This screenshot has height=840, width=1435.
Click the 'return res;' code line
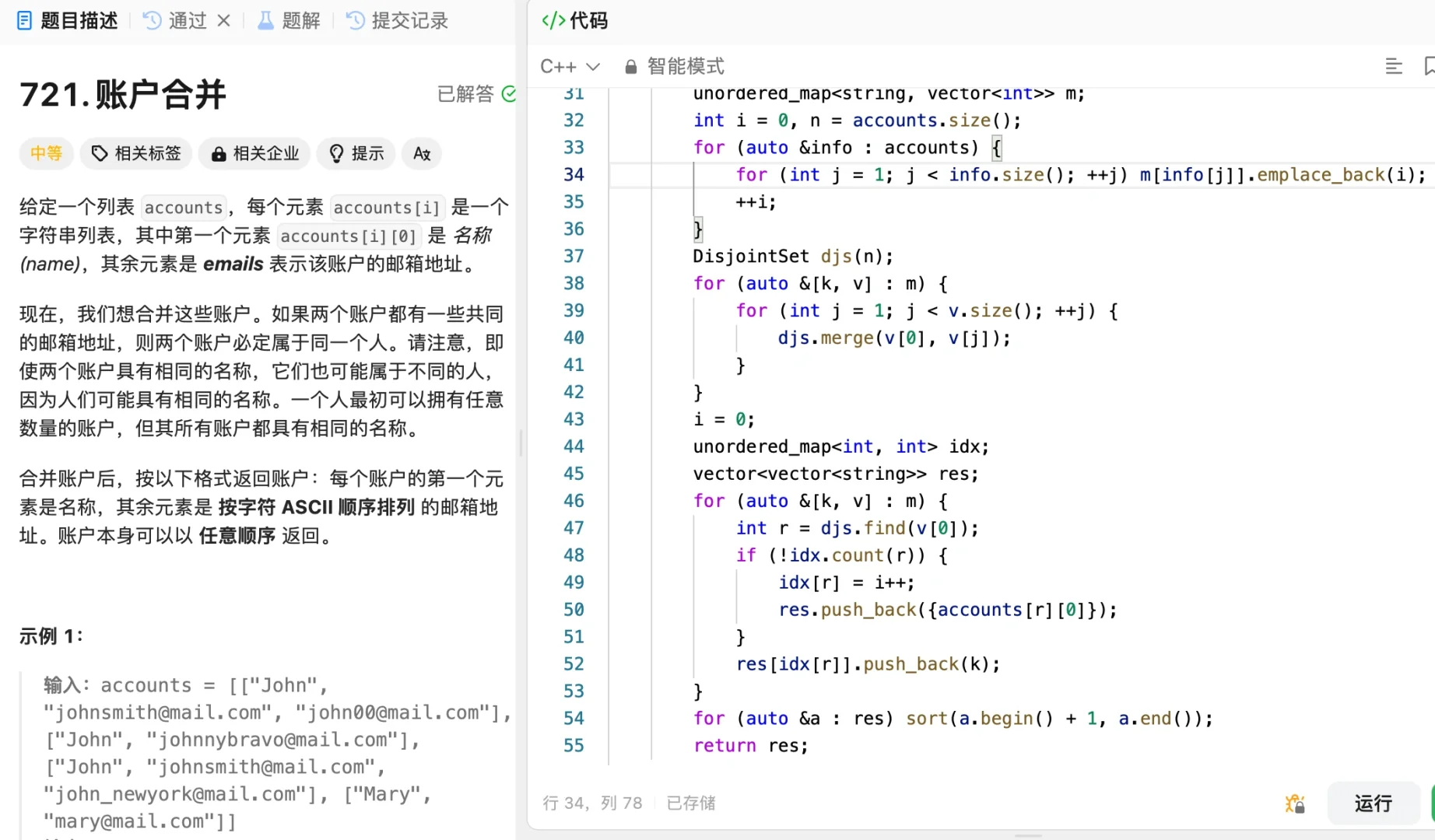tap(750, 745)
